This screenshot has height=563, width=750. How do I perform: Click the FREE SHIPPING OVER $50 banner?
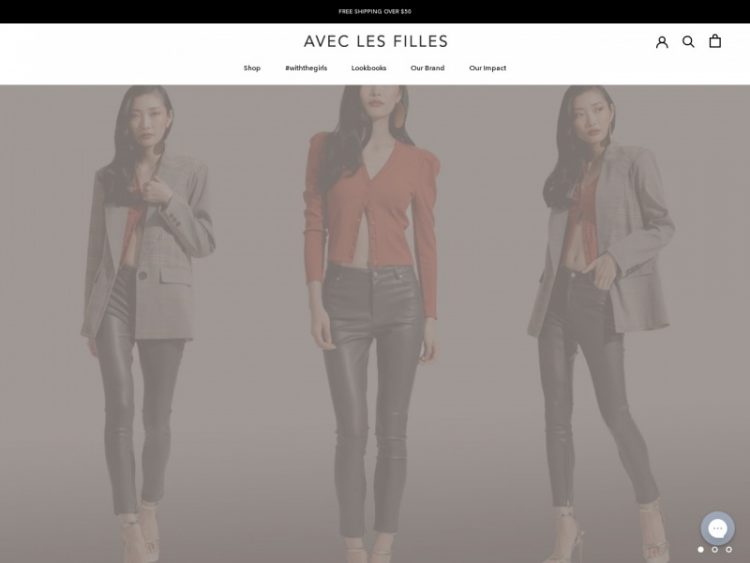tap(375, 11)
